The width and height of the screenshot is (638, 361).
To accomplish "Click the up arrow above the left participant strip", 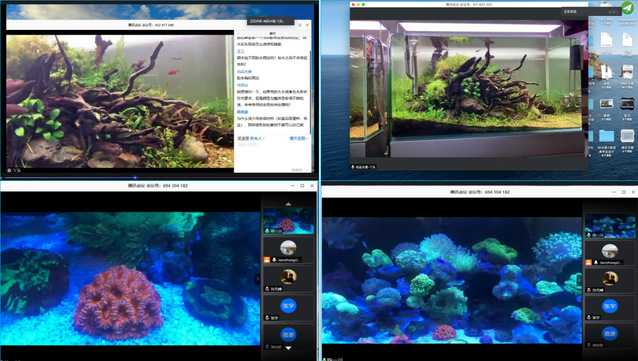I will pos(288,203).
